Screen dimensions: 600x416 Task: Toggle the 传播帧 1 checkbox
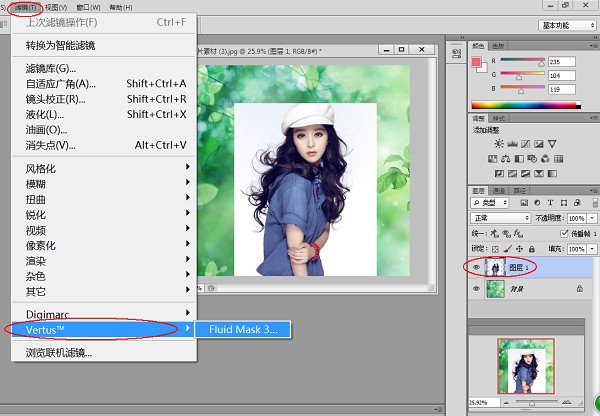point(564,233)
